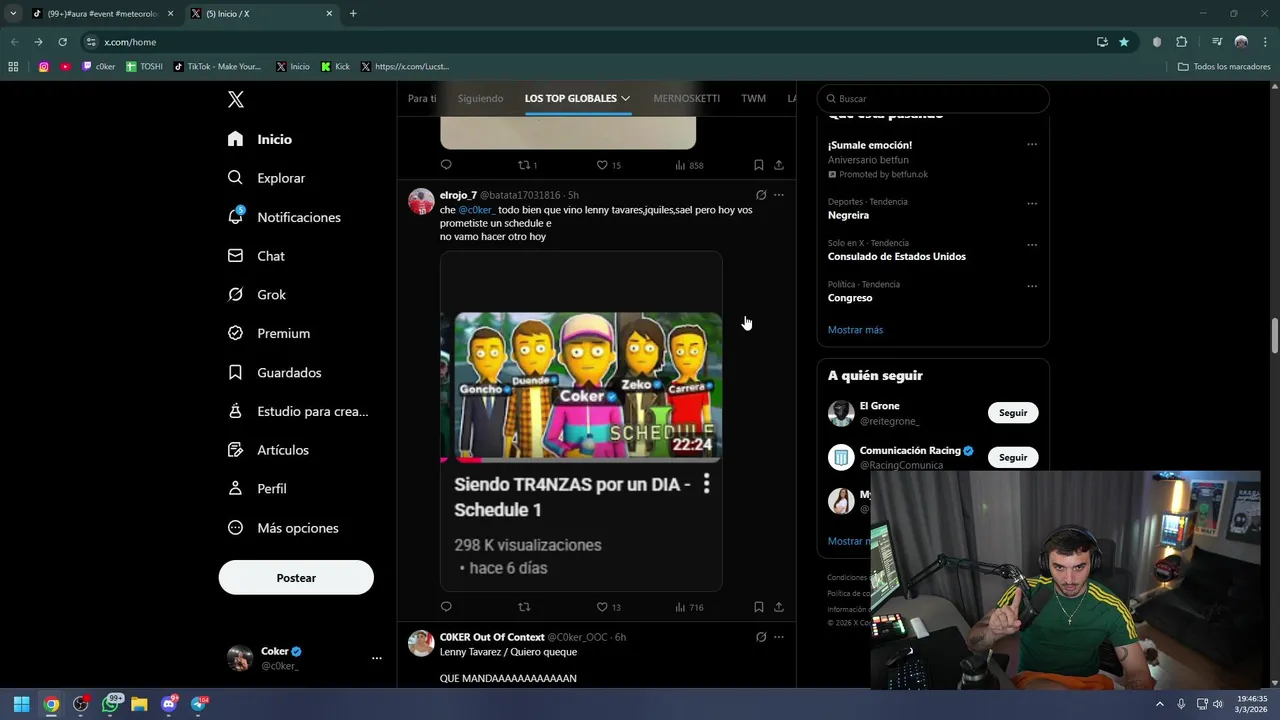Open Todos los marcadores folder

tap(1224, 67)
